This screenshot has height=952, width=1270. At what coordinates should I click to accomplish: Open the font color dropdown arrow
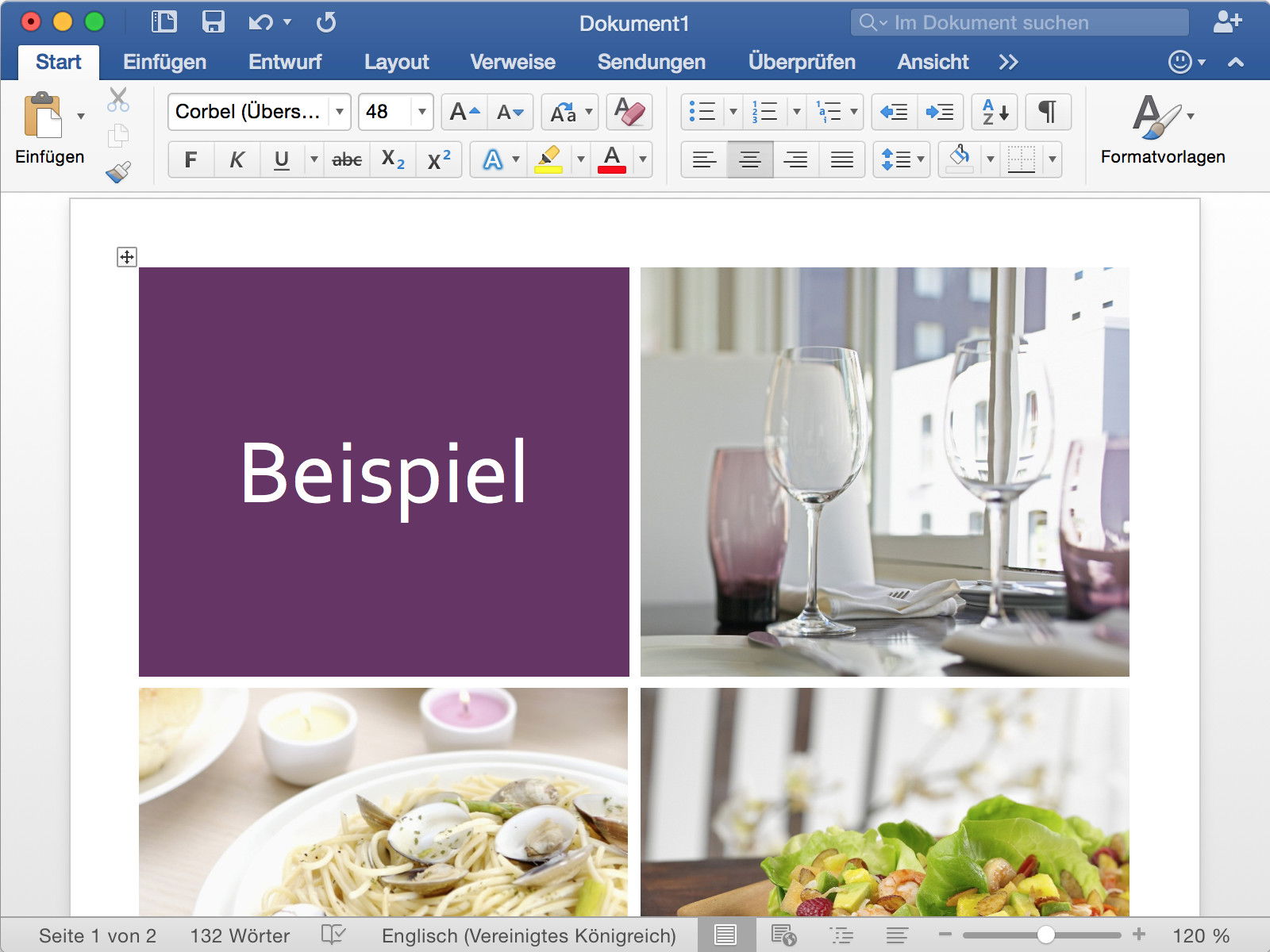[x=643, y=159]
